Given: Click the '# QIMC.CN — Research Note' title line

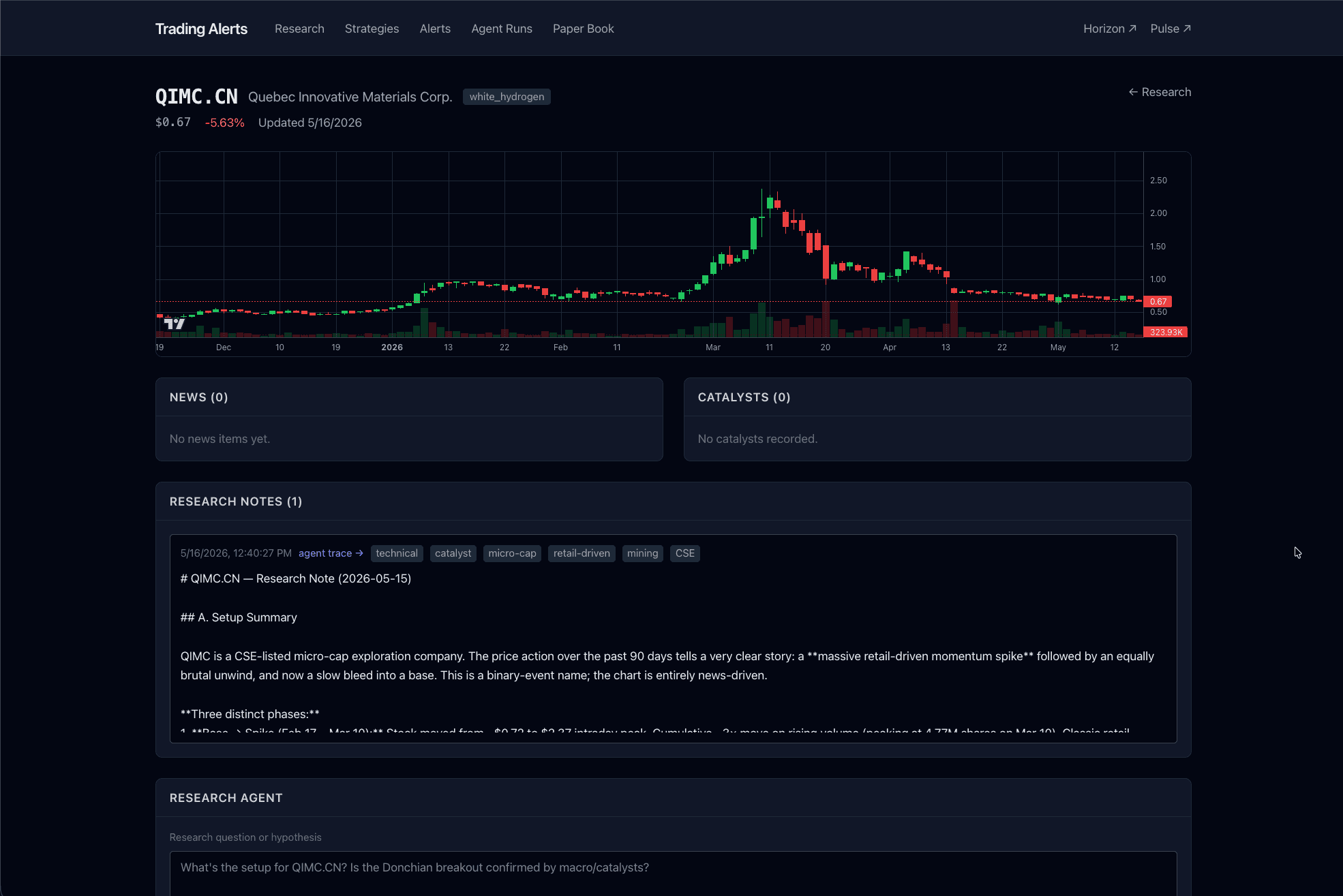Looking at the screenshot, I should point(296,578).
